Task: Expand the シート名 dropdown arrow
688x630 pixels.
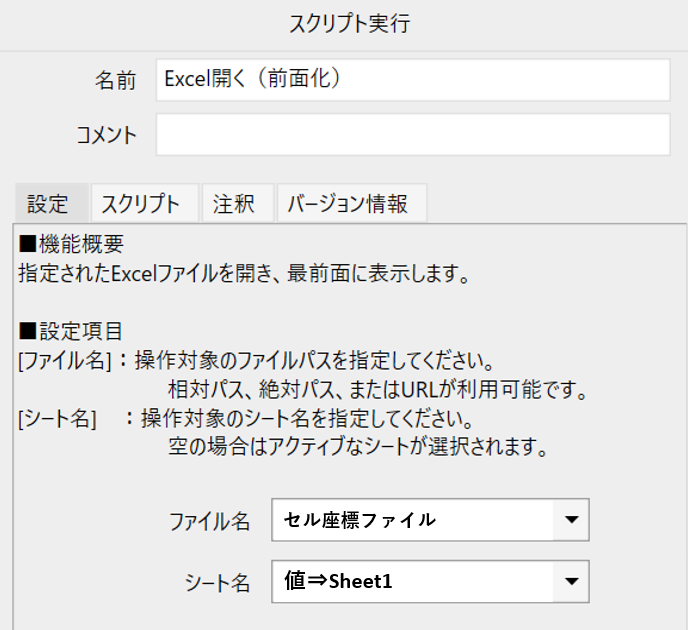Action: coord(571,581)
